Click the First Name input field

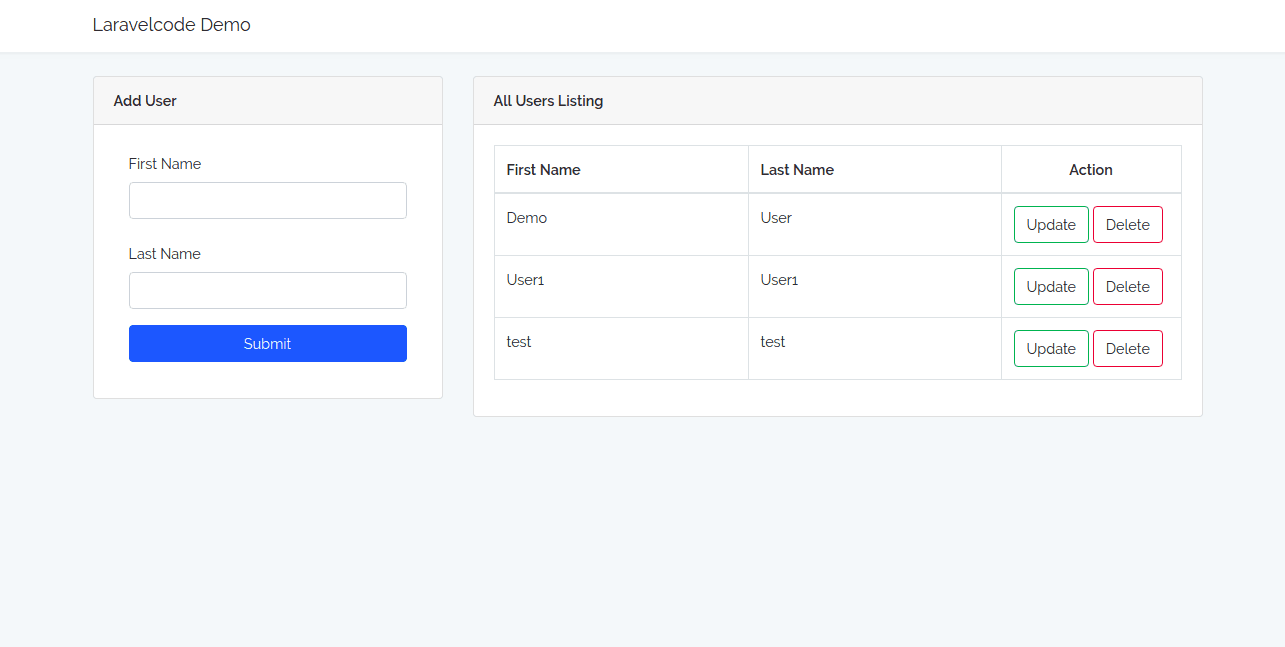pyautogui.click(x=267, y=200)
